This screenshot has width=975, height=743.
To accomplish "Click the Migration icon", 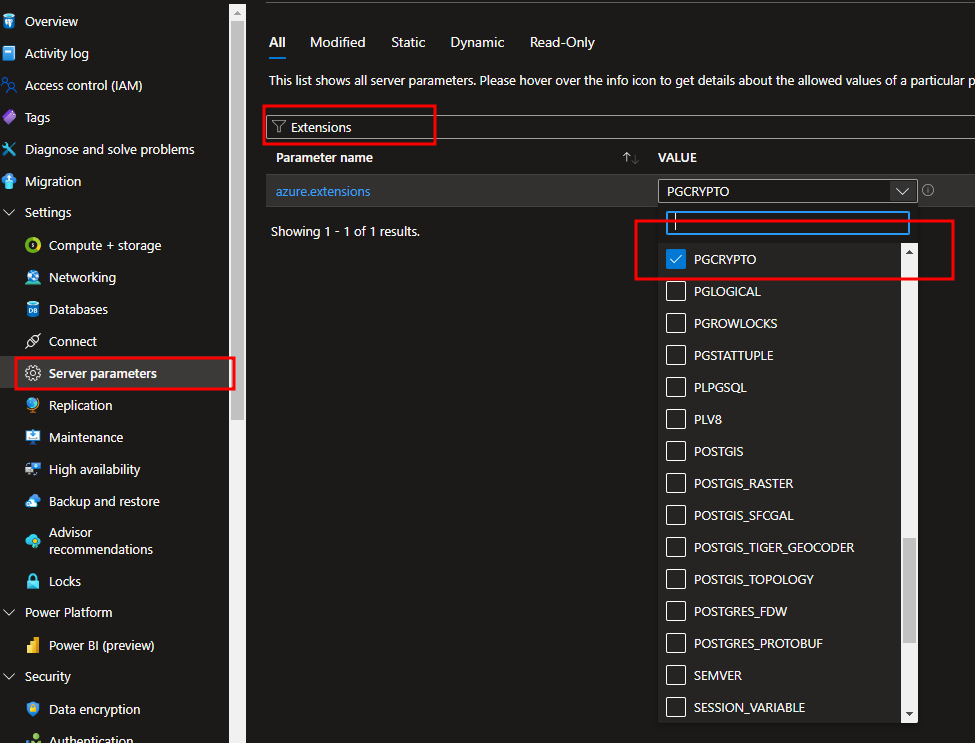I will click(x=9, y=181).
